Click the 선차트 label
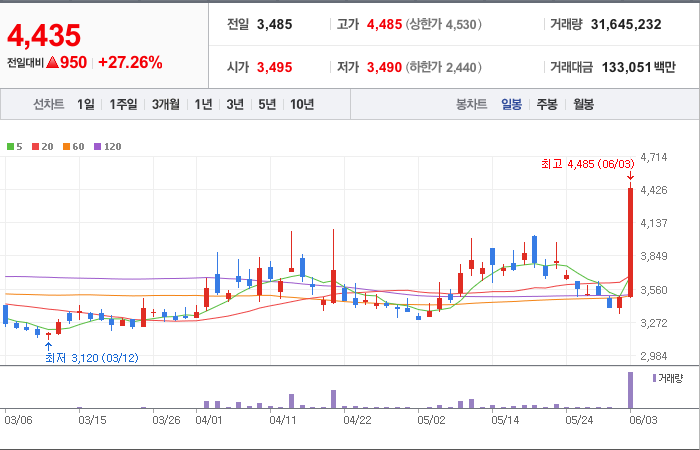 click(x=49, y=104)
